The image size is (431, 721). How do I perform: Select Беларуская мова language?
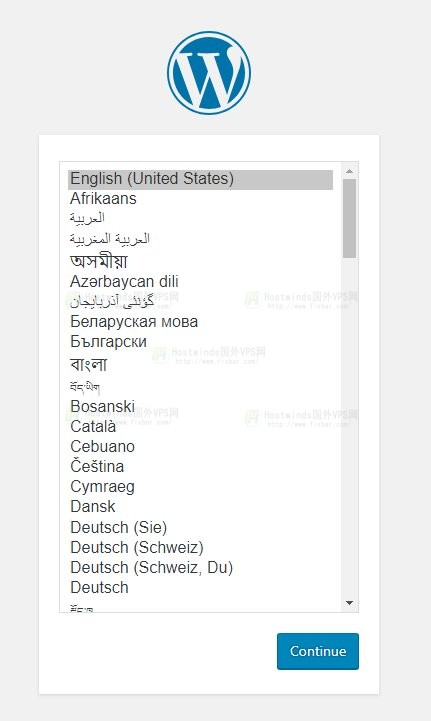tap(201, 321)
